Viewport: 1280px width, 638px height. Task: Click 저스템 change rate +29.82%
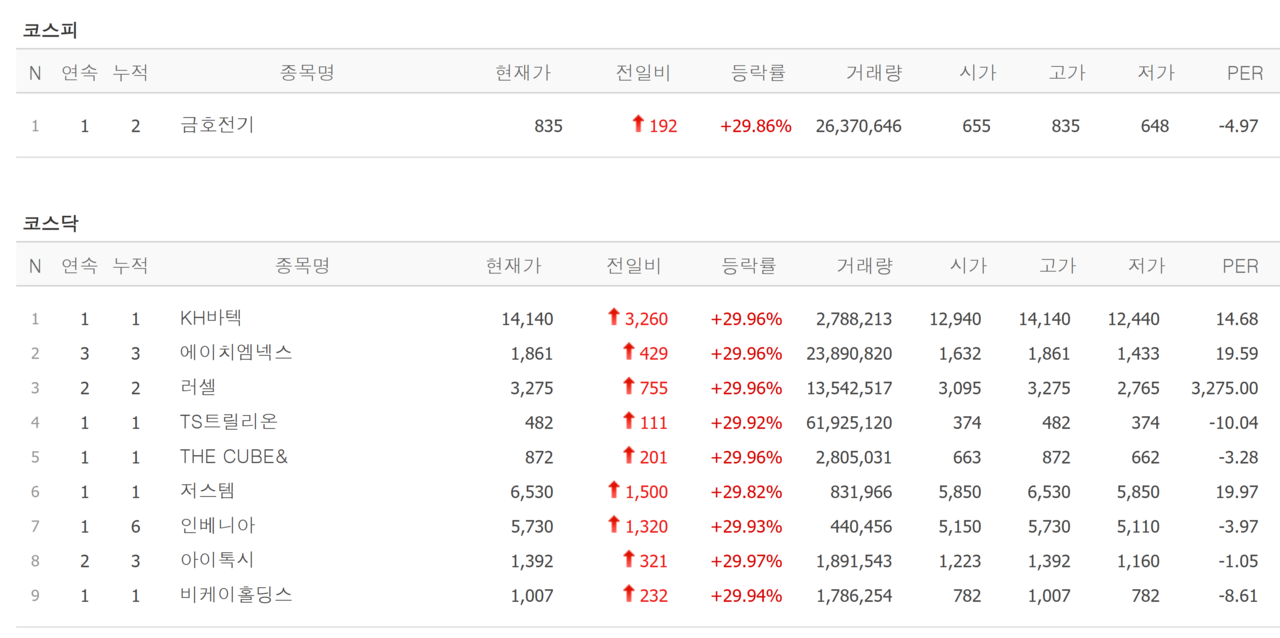[746, 491]
